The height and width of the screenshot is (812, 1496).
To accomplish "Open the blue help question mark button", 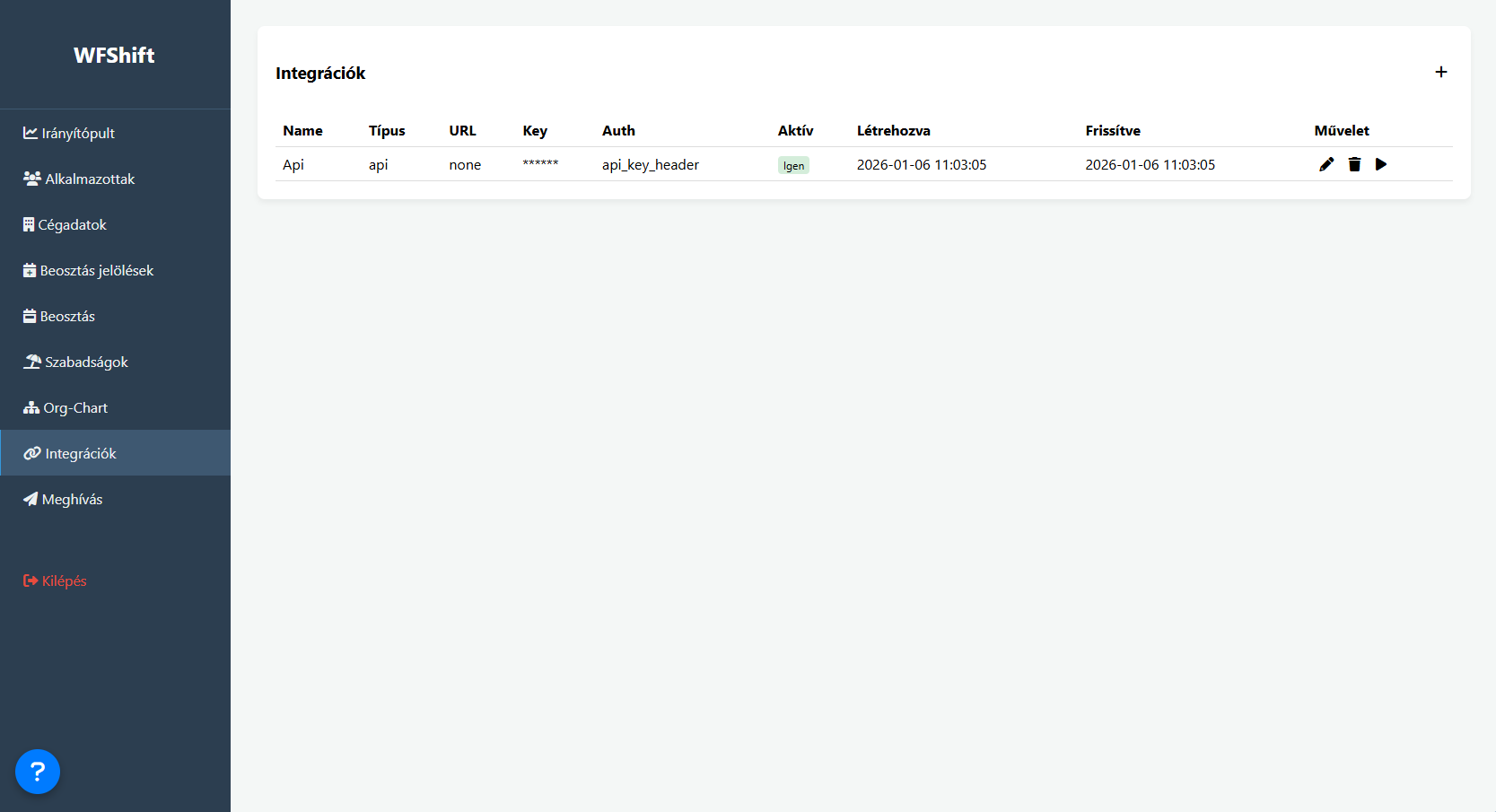I will (x=38, y=772).
